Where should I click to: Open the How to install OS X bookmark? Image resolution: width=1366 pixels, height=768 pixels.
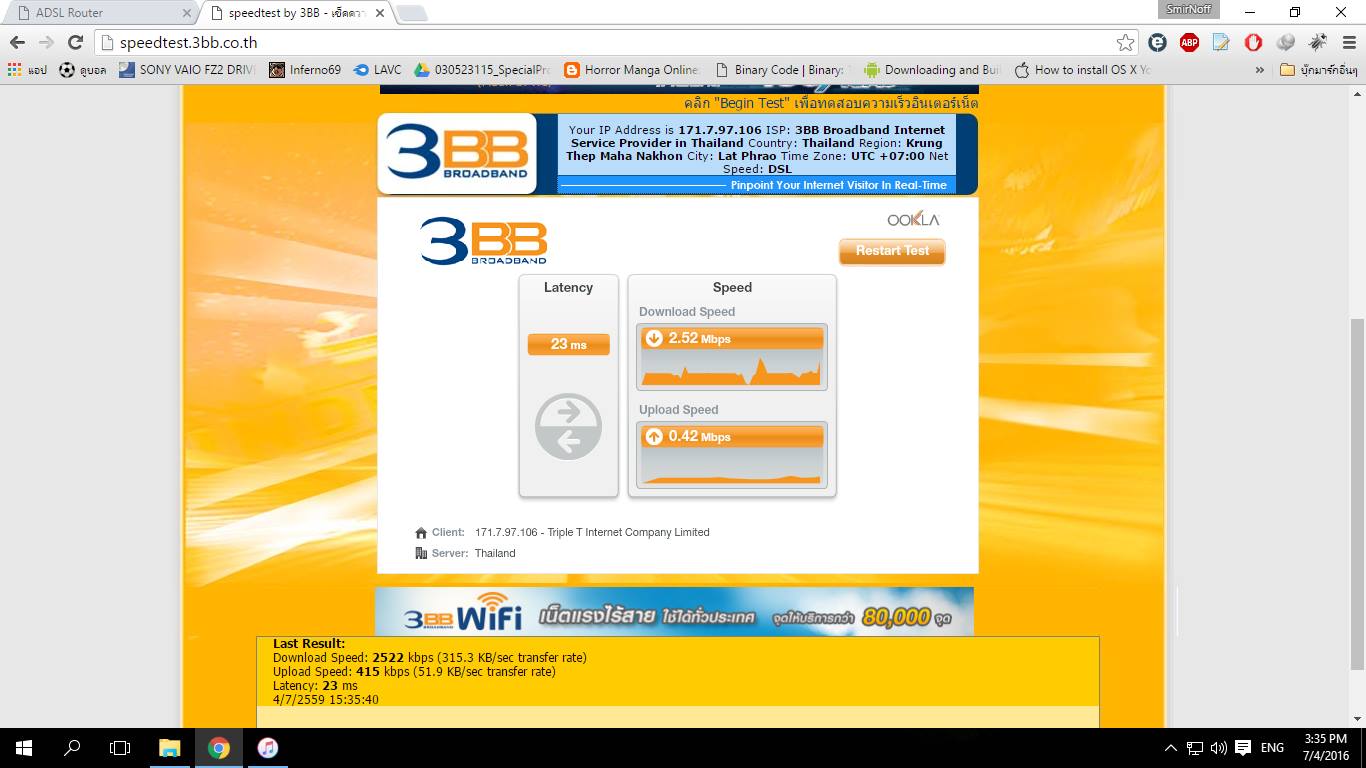coord(1082,70)
